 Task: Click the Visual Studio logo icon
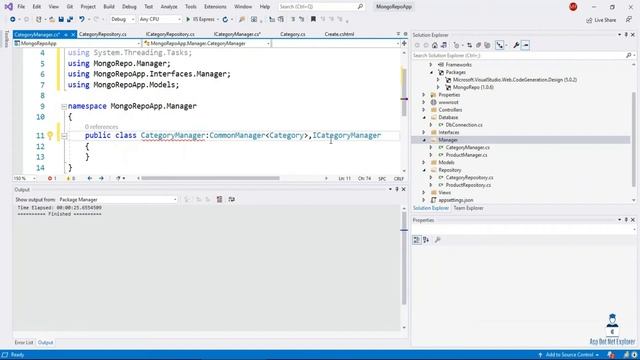[8, 7]
